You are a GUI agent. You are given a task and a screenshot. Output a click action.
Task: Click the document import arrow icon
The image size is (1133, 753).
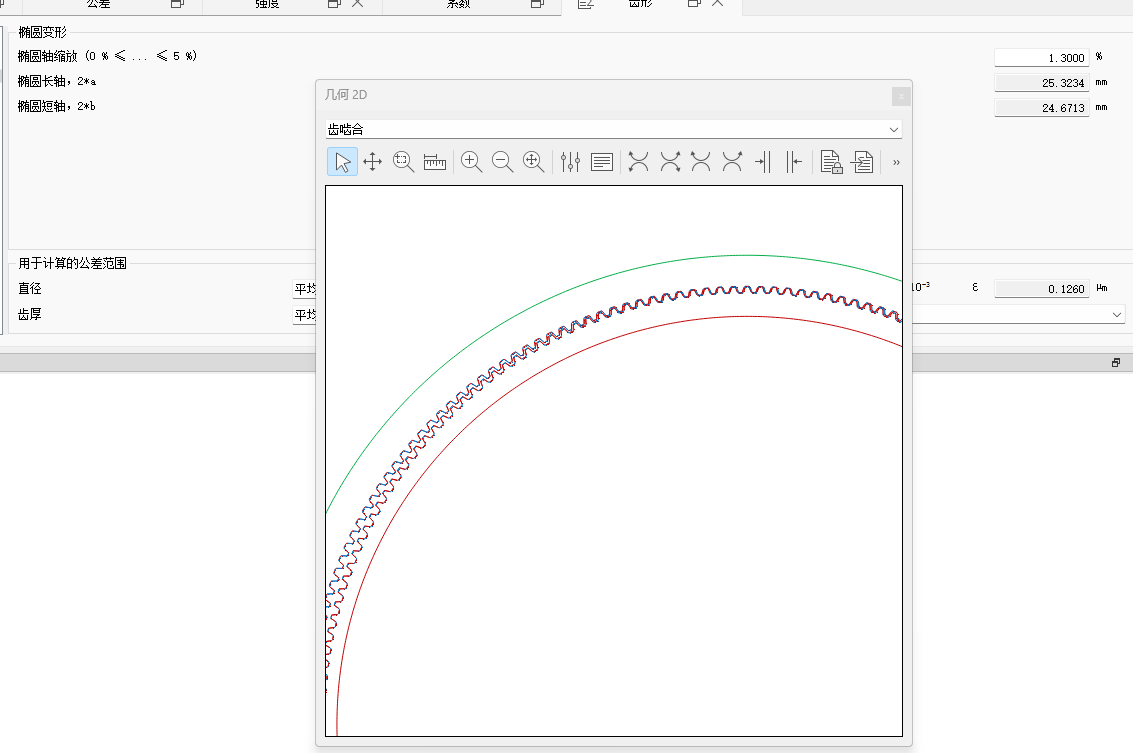tap(862, 161)
